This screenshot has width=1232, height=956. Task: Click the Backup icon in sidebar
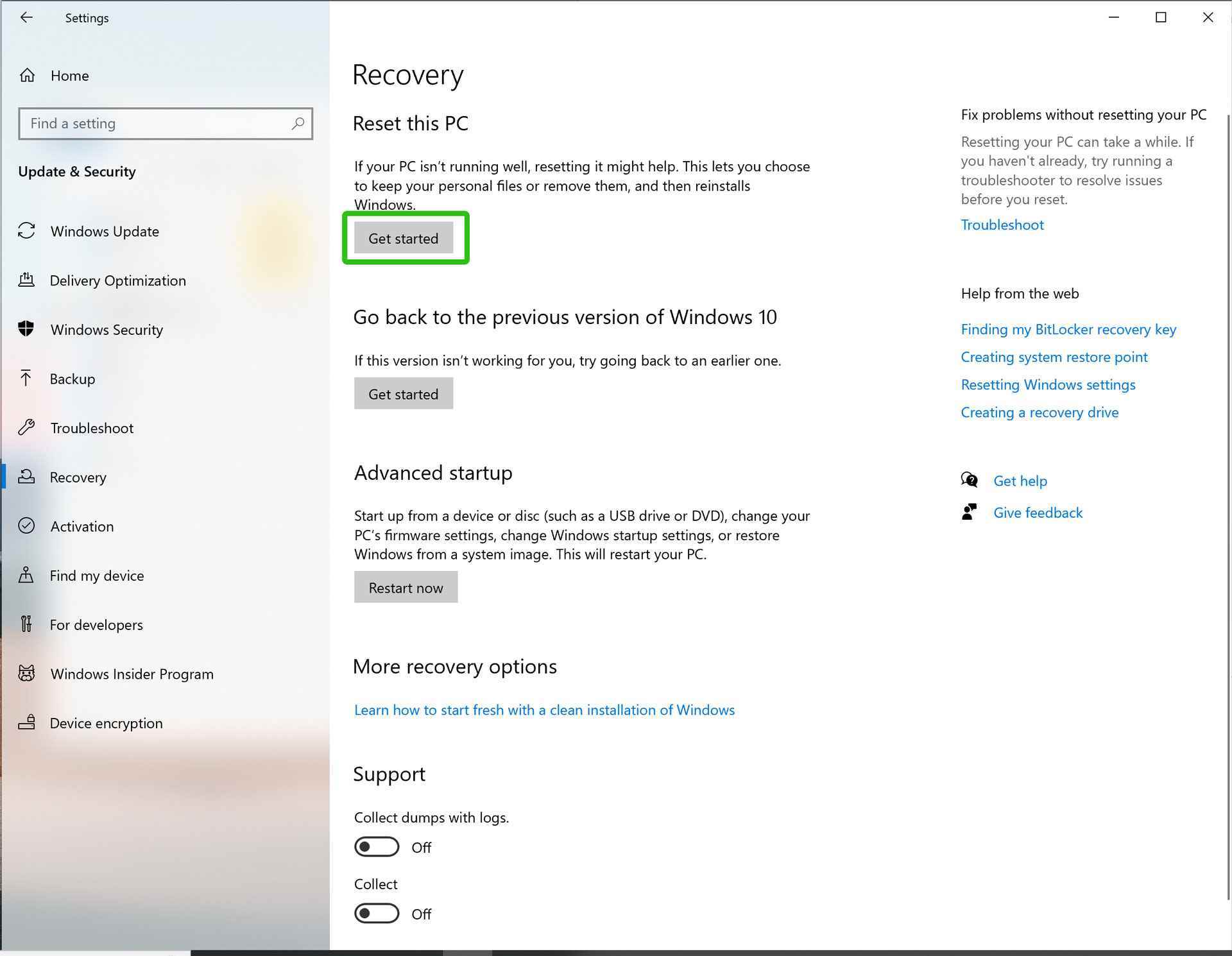coord(27,379)
